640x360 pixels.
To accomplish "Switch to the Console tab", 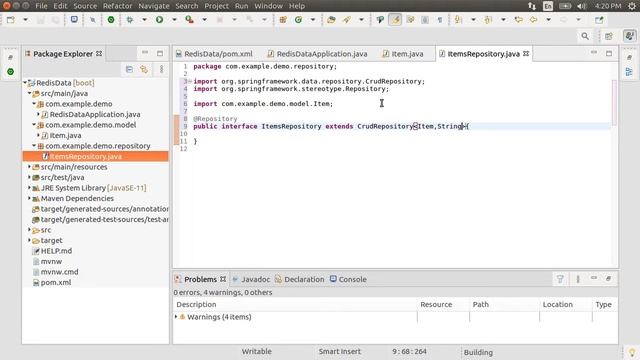I will click(x=349, y=279).
